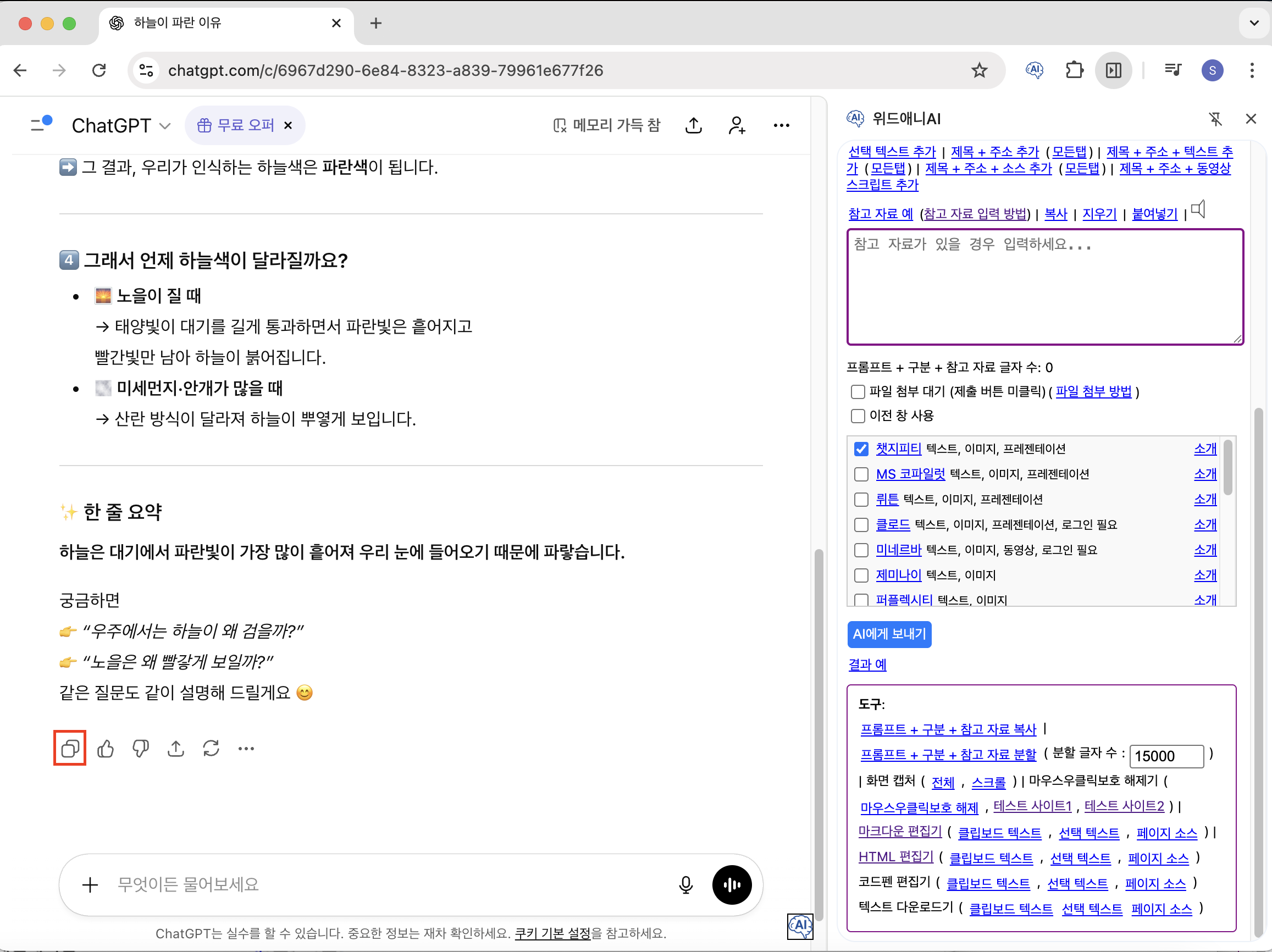Check the 이전 창 사용 checkbox
This screenshot has height=952, width=1272.
coord(858,416)
